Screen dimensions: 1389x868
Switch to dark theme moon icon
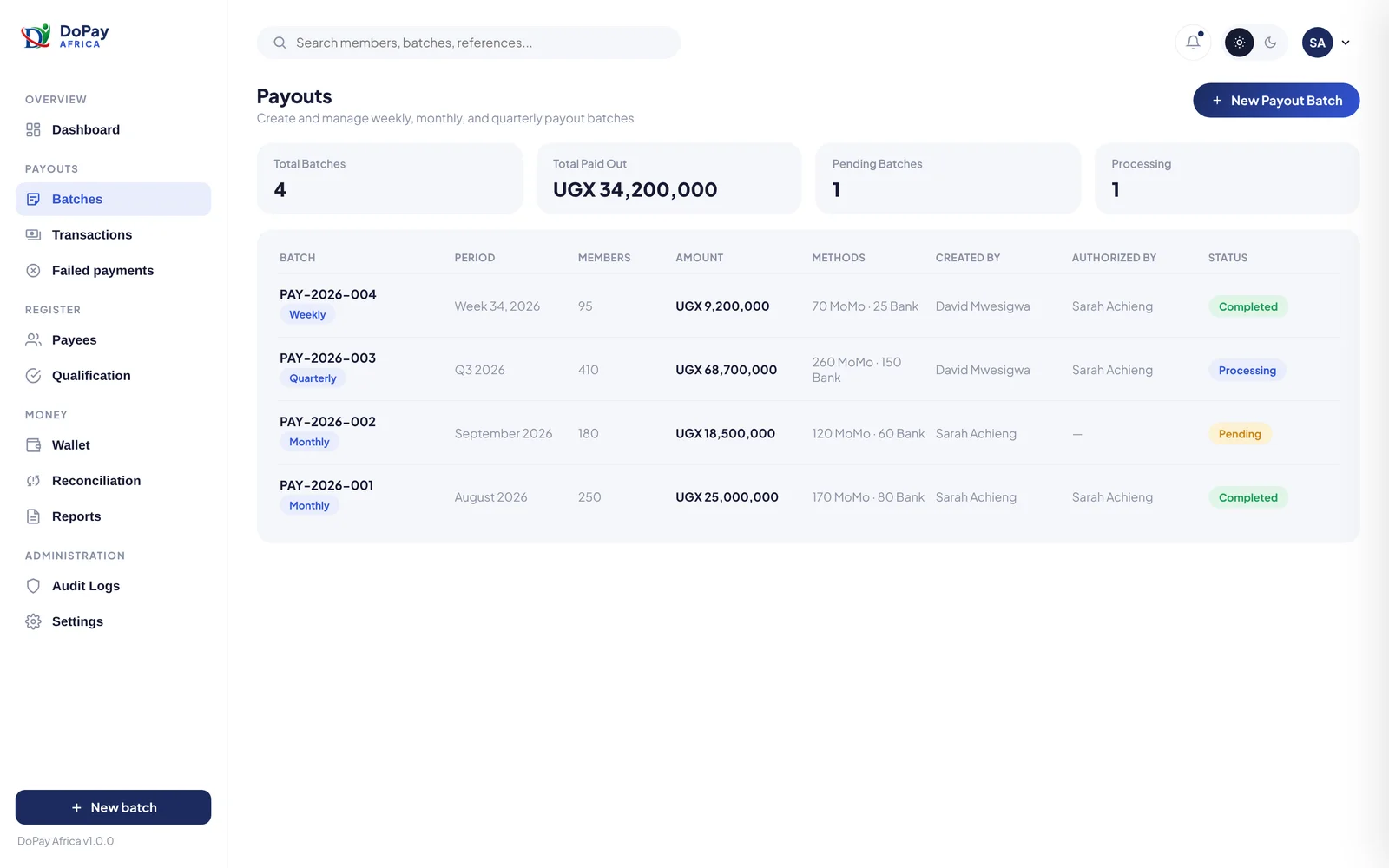click(x=1271, y=43)
